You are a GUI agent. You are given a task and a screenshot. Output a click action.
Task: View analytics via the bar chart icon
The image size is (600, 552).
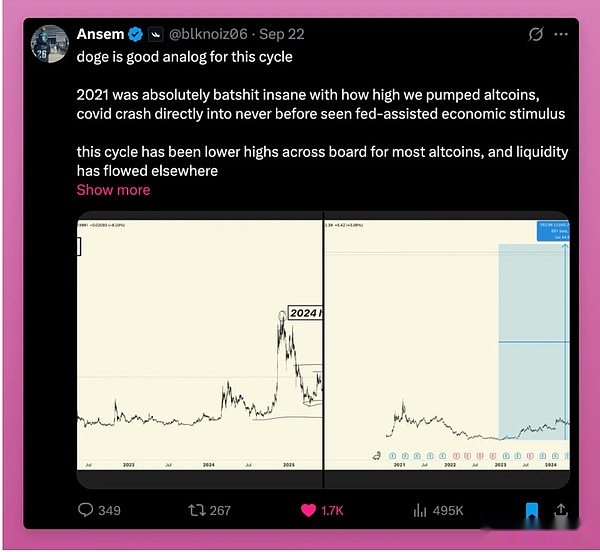(x=420, y=510)
